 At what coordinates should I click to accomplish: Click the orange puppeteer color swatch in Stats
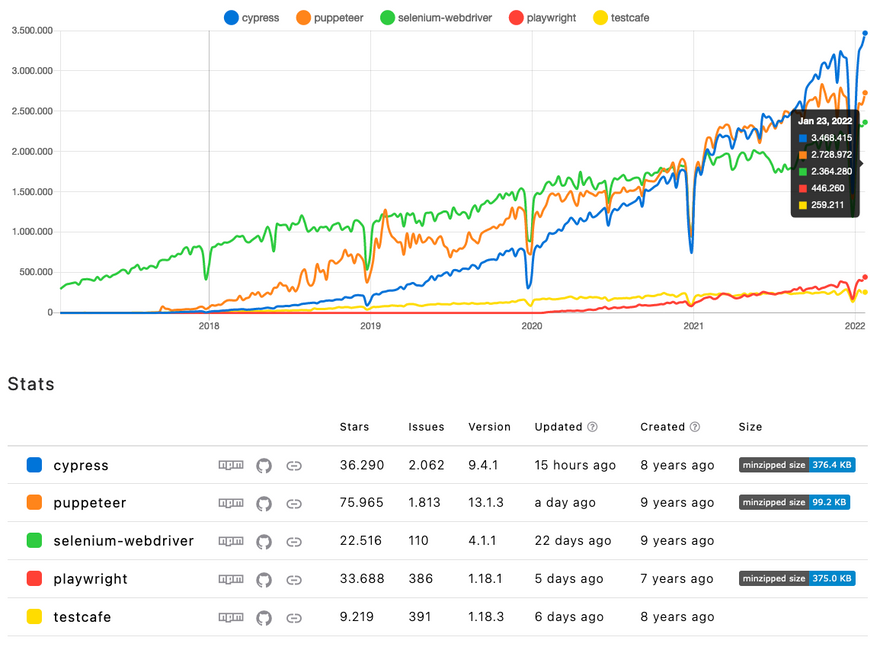coord(35,503)
